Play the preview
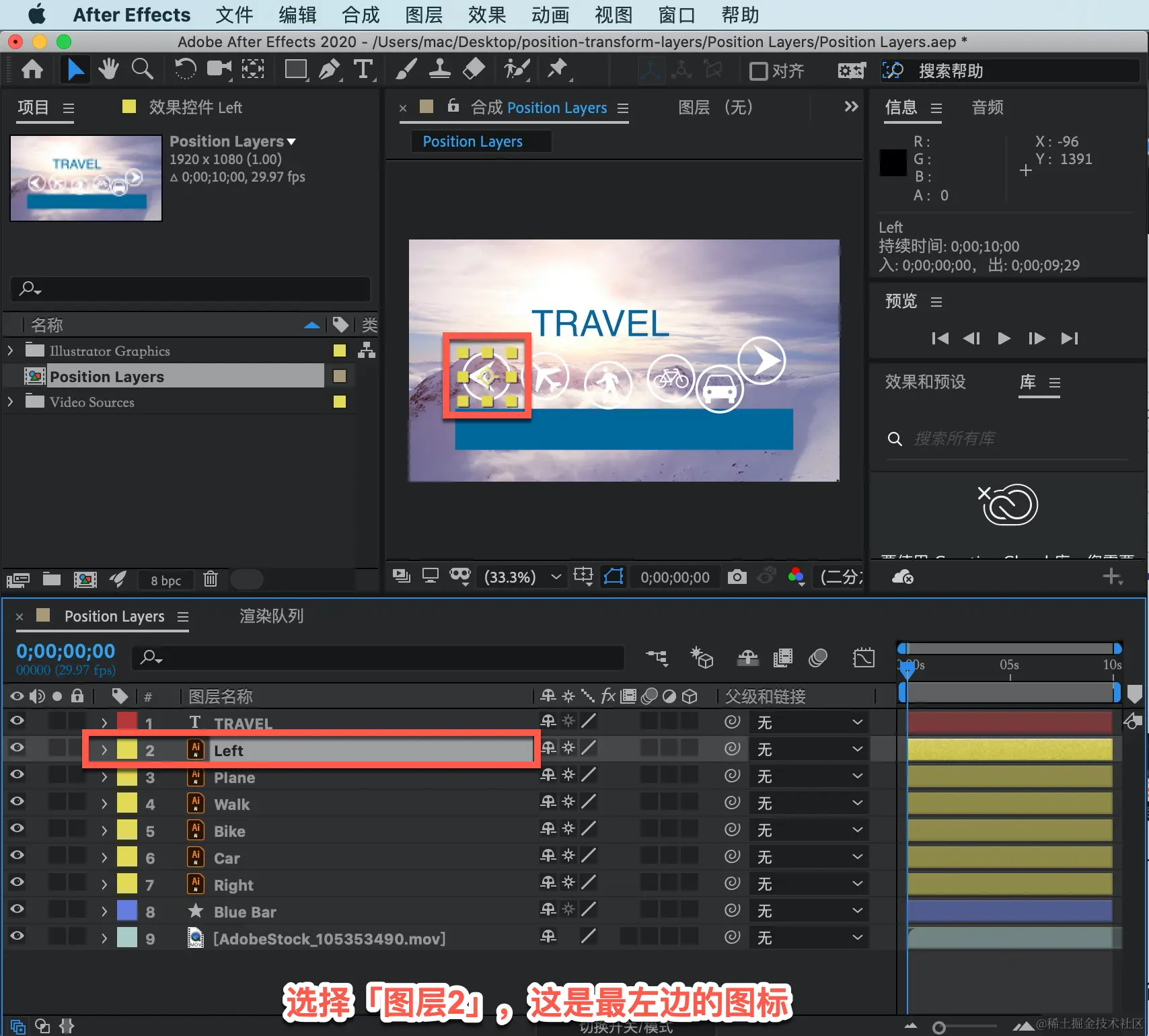 click(1004, 338)
